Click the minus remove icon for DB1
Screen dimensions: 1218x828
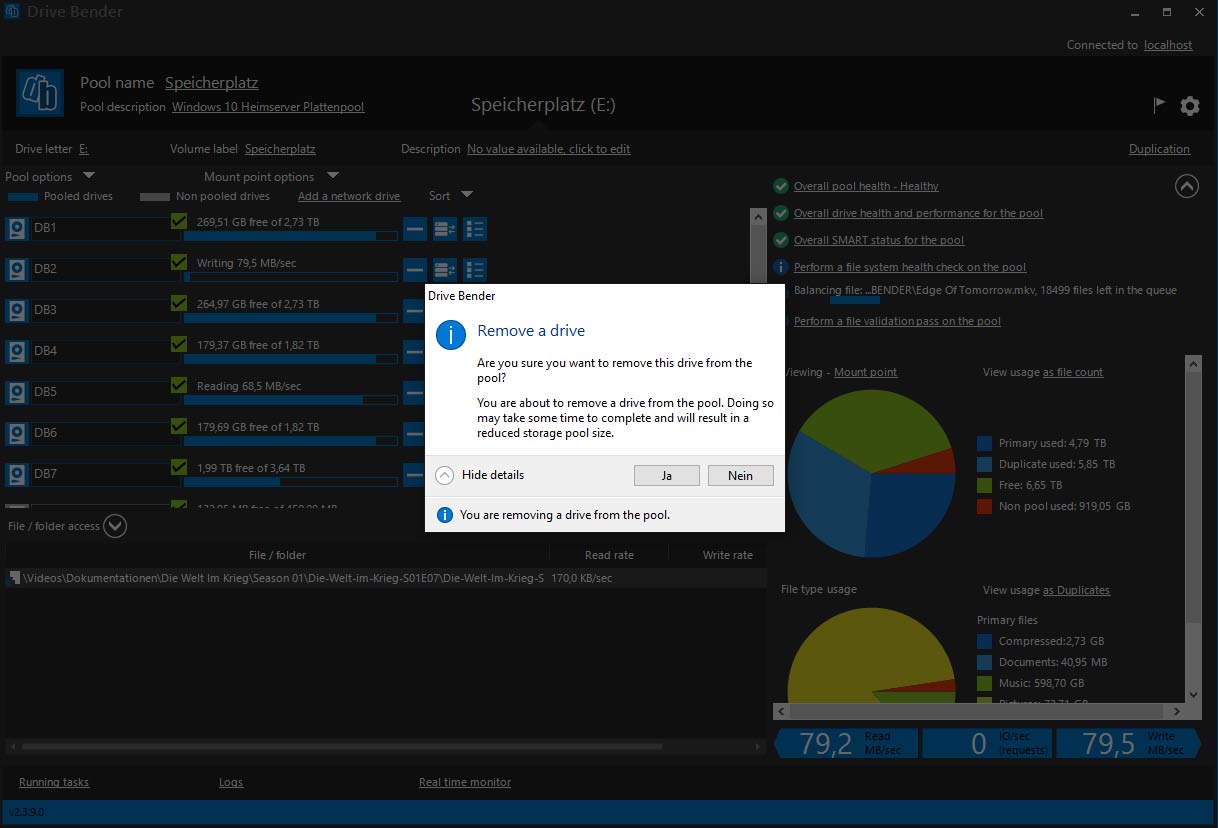(415, 229)
